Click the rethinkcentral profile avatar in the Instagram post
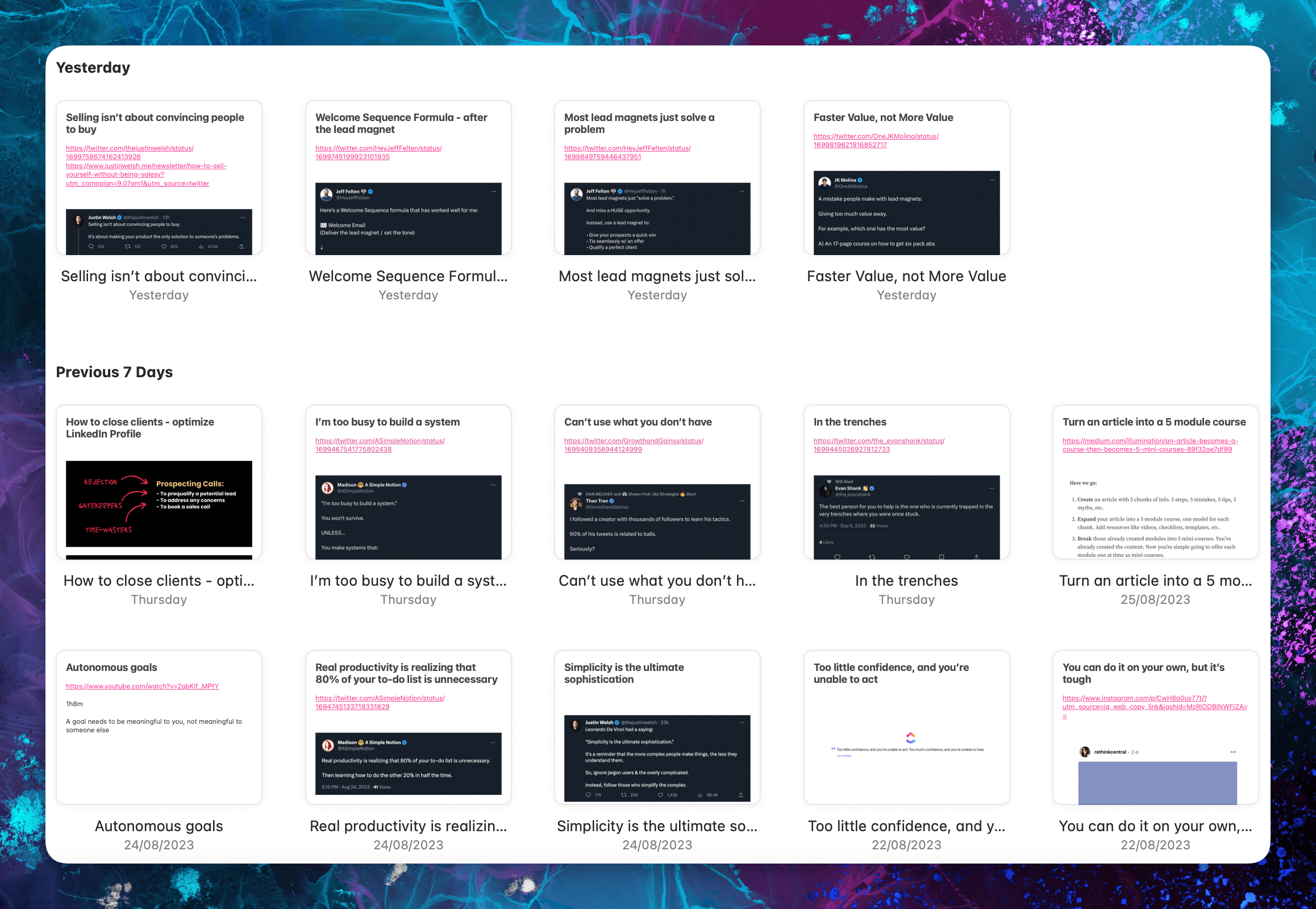 tap(1085, 752)
